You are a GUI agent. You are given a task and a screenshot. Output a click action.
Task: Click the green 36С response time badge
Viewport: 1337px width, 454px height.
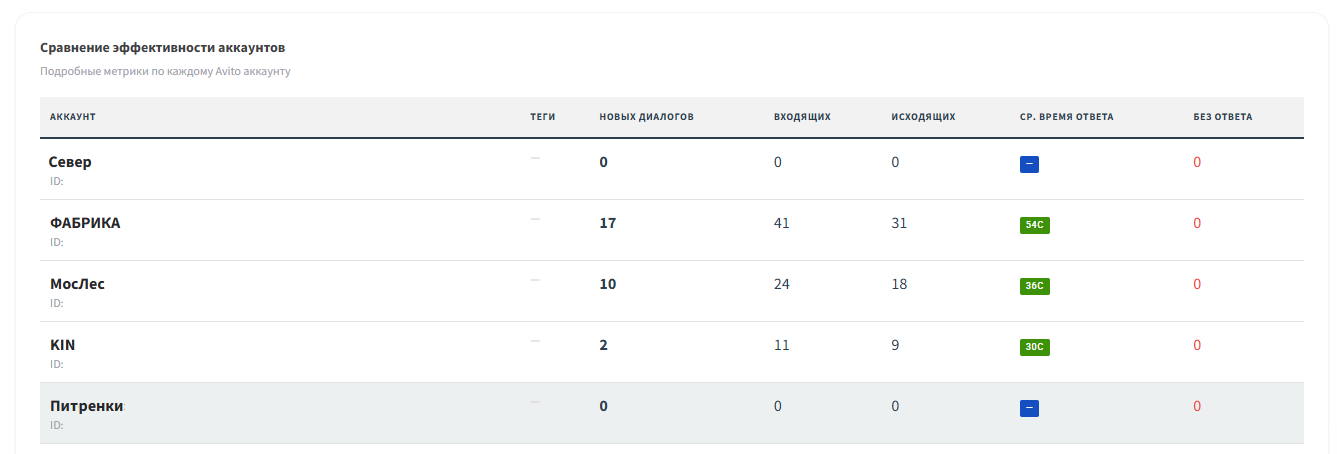click(1034, 286)
